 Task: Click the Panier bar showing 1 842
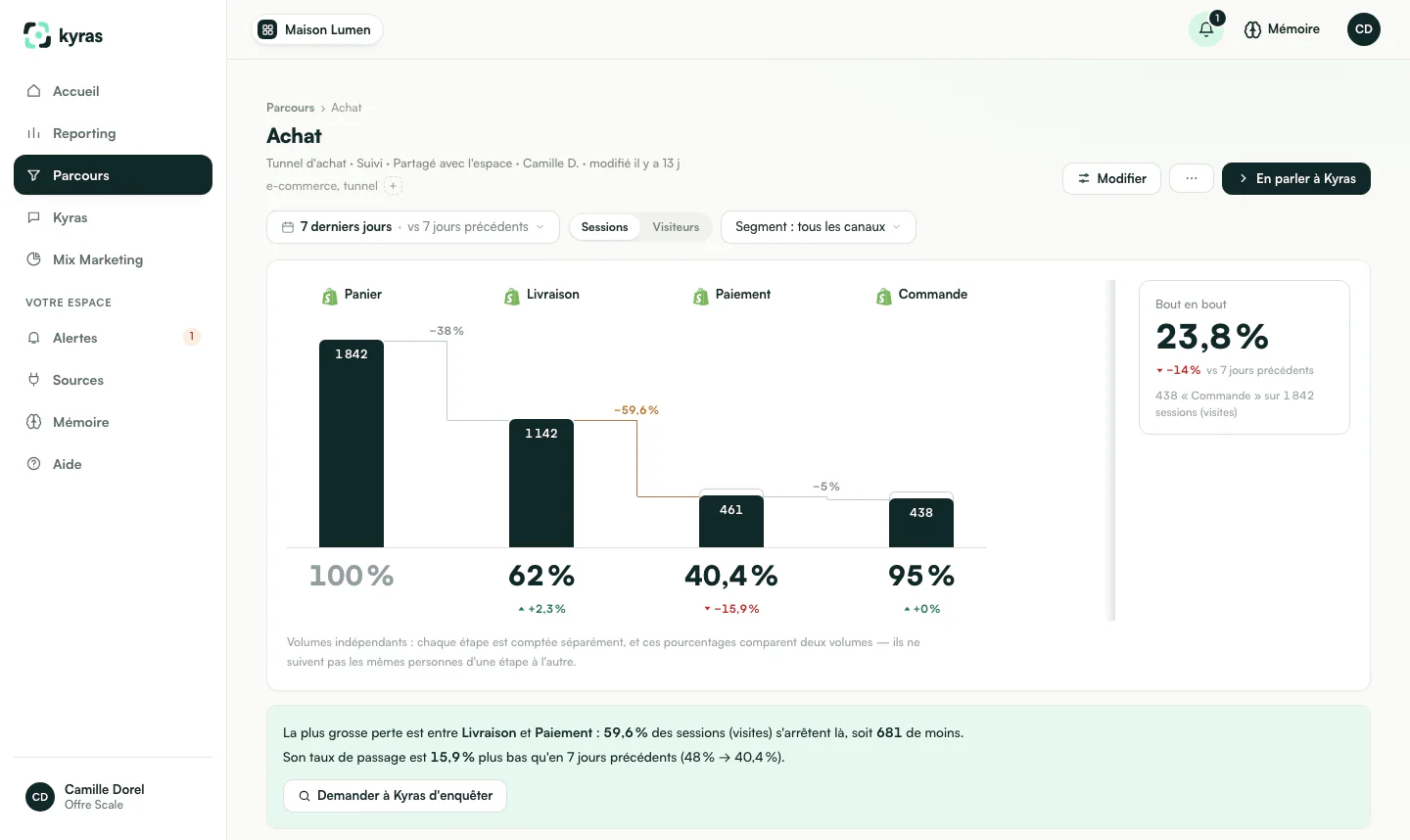pos(352,443)
